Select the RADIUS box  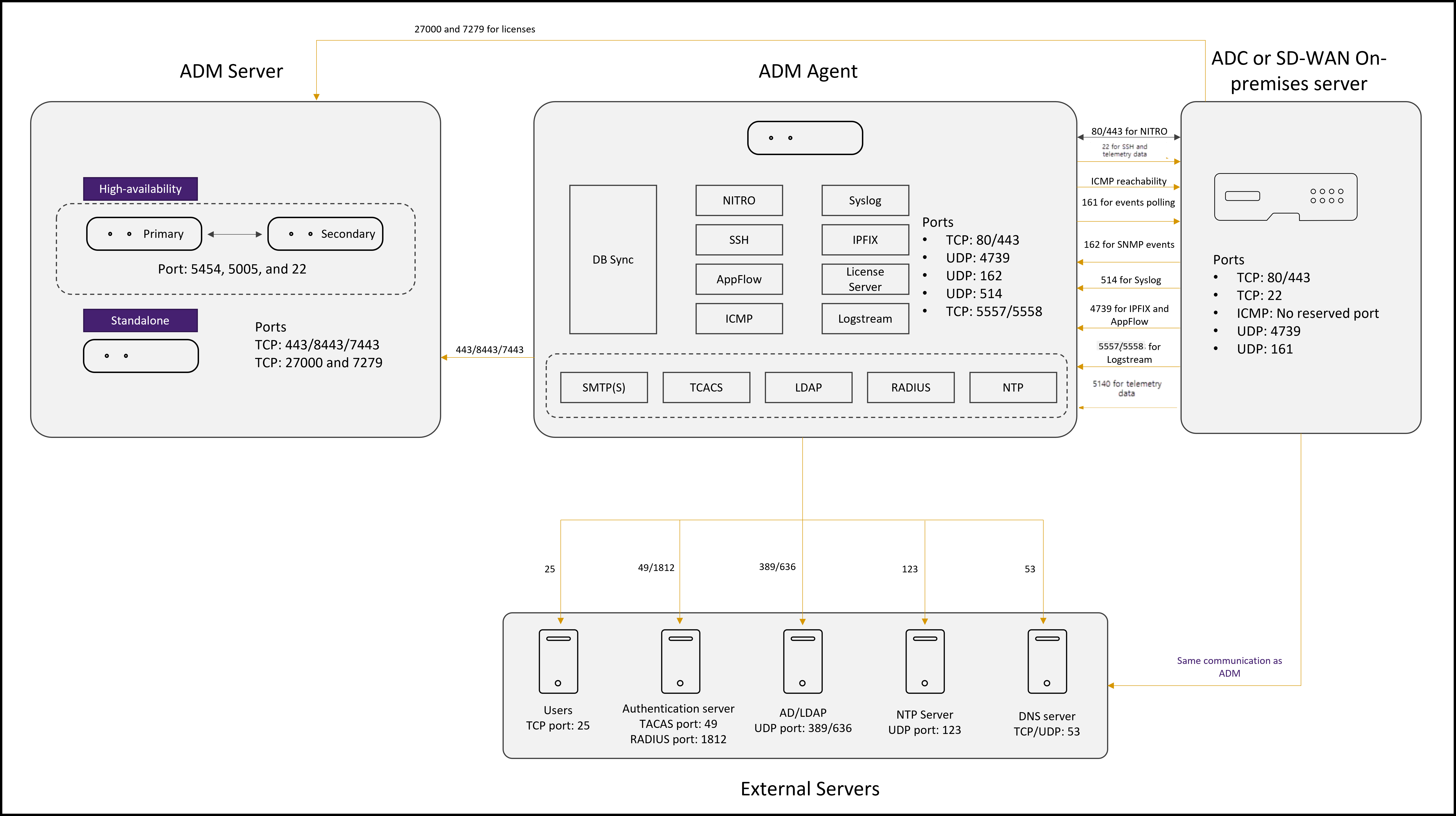(x=911, y=387)
